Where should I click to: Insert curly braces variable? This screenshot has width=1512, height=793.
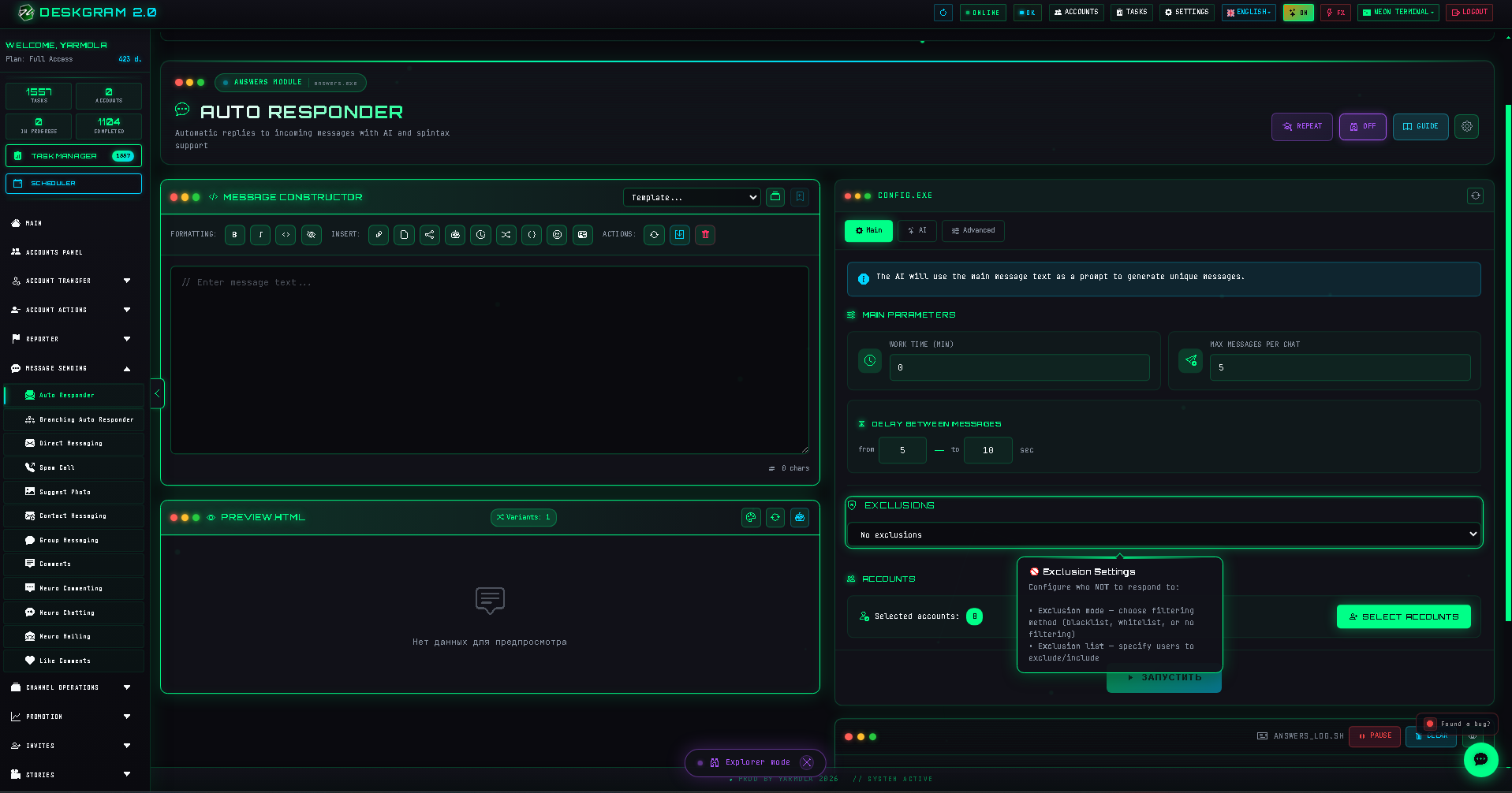click(x=532, y=234)
